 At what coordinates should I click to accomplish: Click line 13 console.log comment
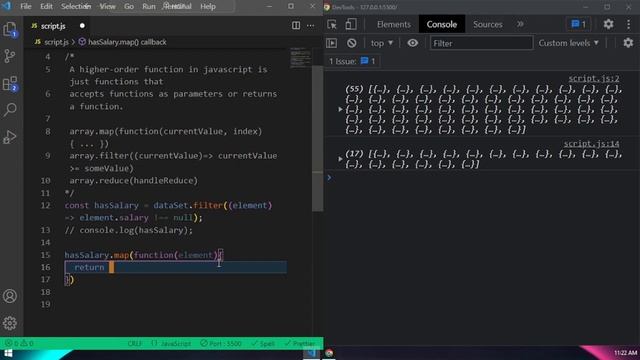point(129,230)
